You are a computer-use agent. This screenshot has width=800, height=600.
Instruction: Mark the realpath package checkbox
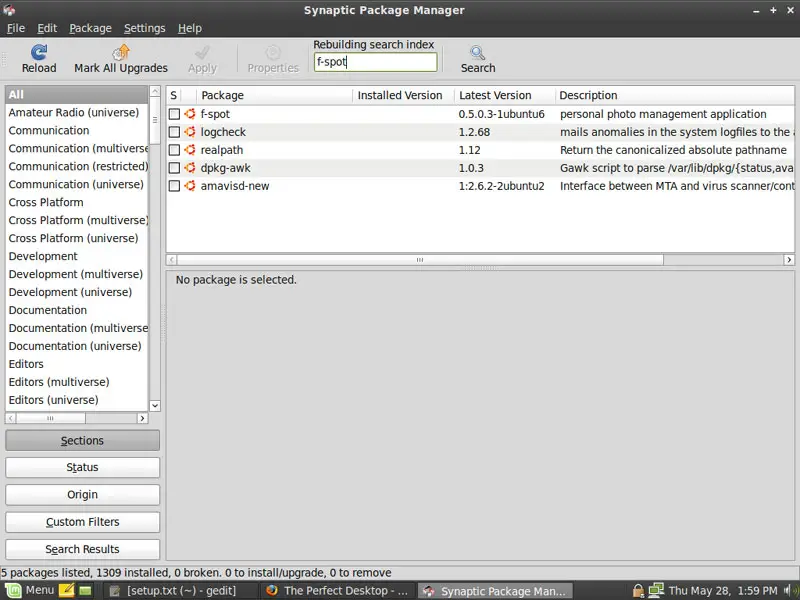click(x=174, y=150)
